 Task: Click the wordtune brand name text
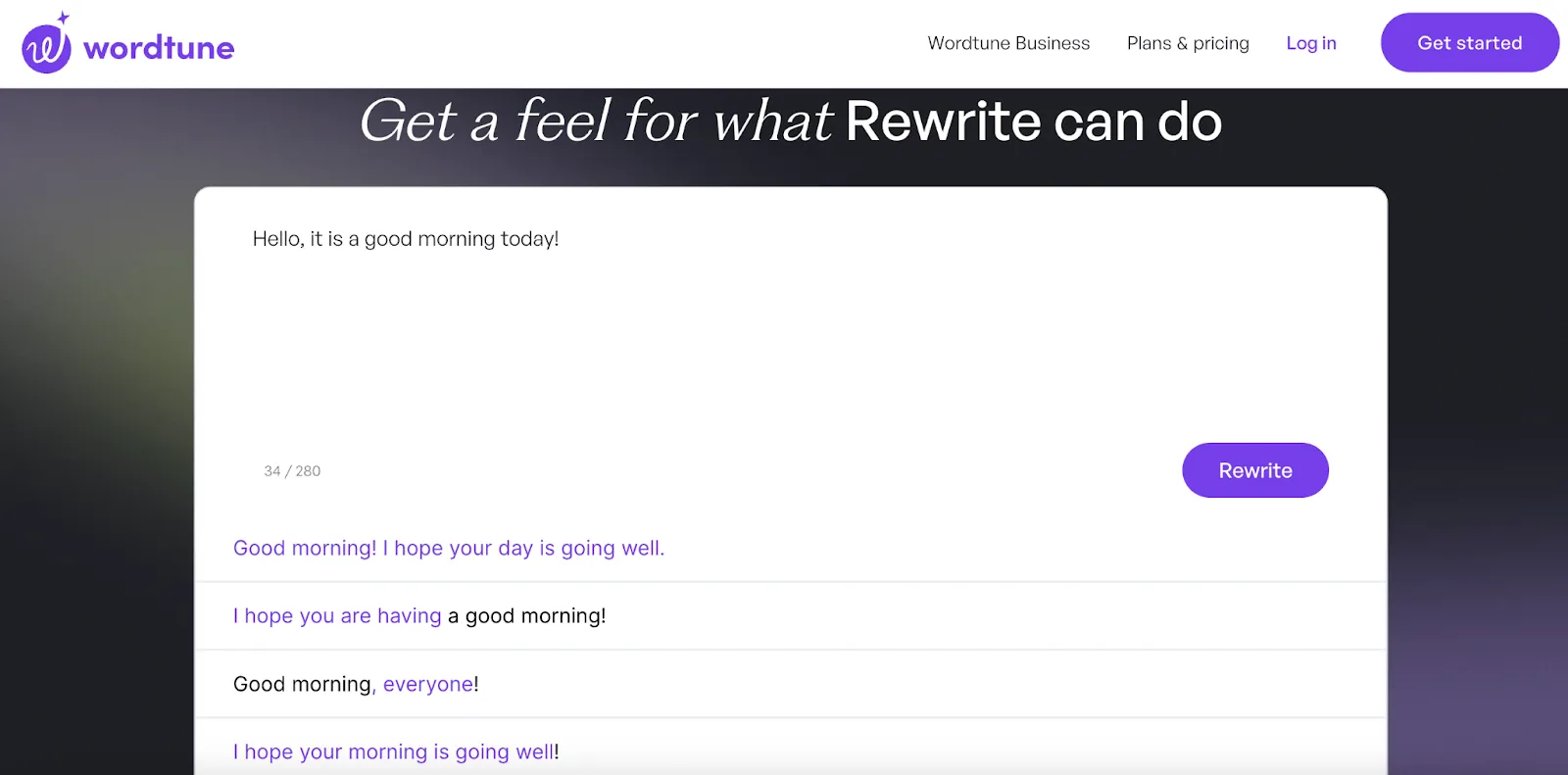pyautogui.click(x=159, y=47)
